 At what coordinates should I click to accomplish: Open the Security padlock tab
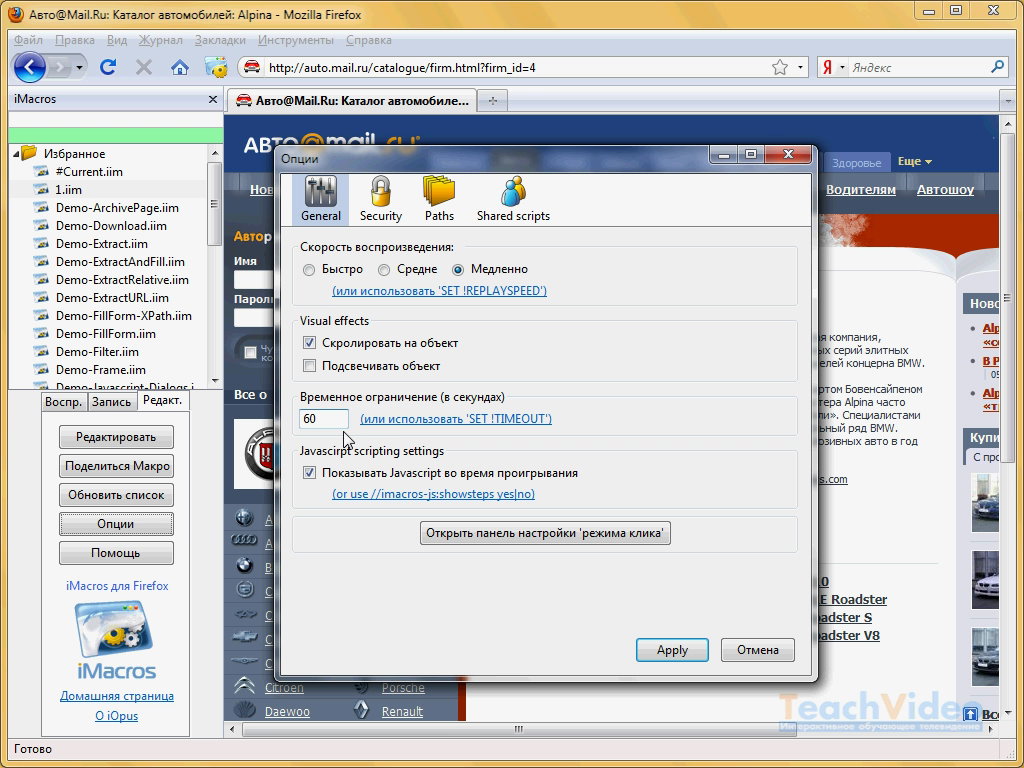[x=380, y=199]
